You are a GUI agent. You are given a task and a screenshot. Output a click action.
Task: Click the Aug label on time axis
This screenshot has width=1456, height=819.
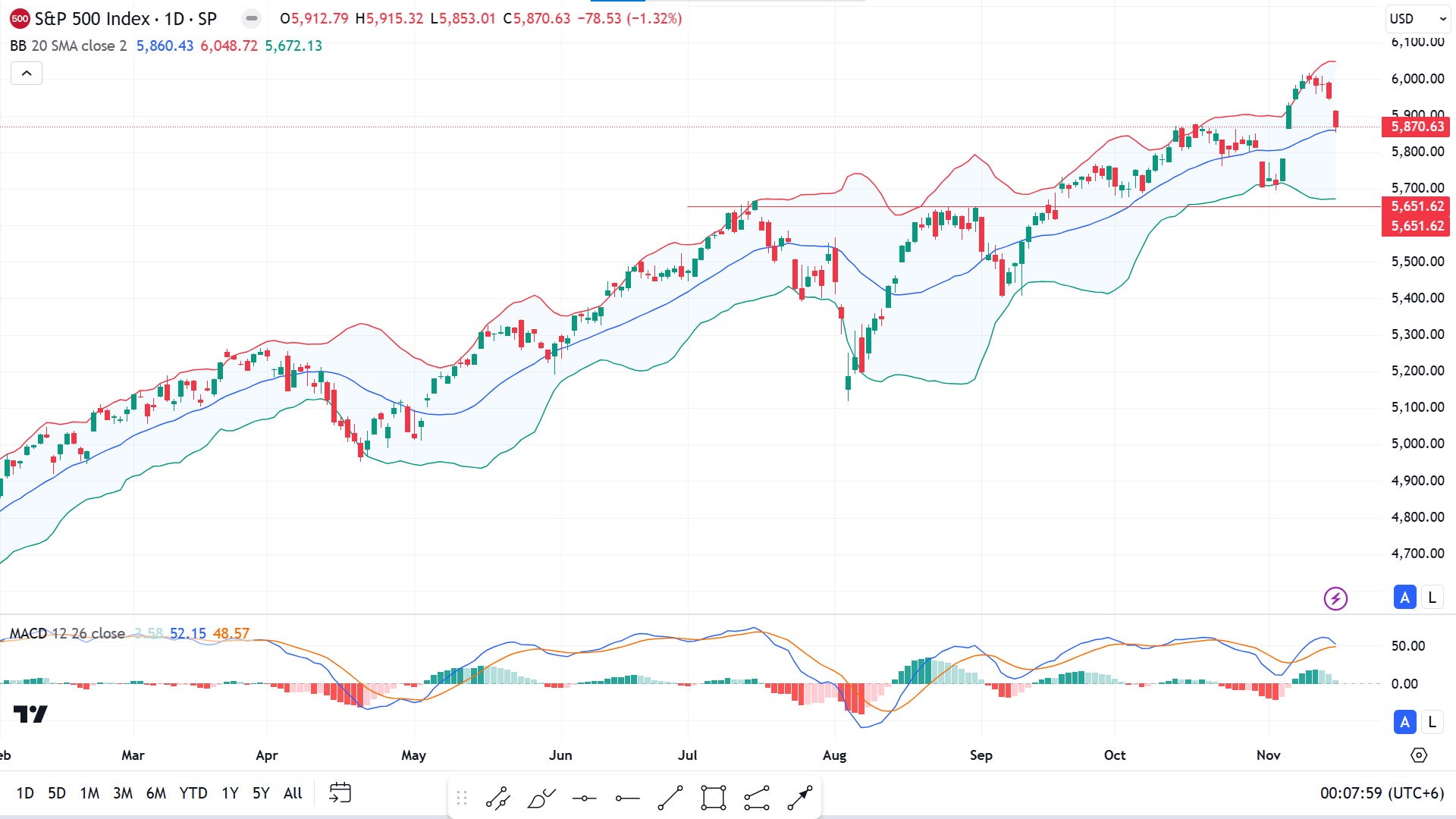(x=834, y=755)
